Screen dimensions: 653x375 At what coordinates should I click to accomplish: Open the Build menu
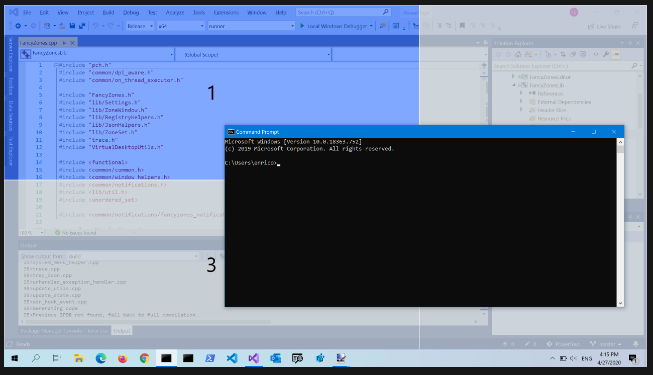click(108, 12)
